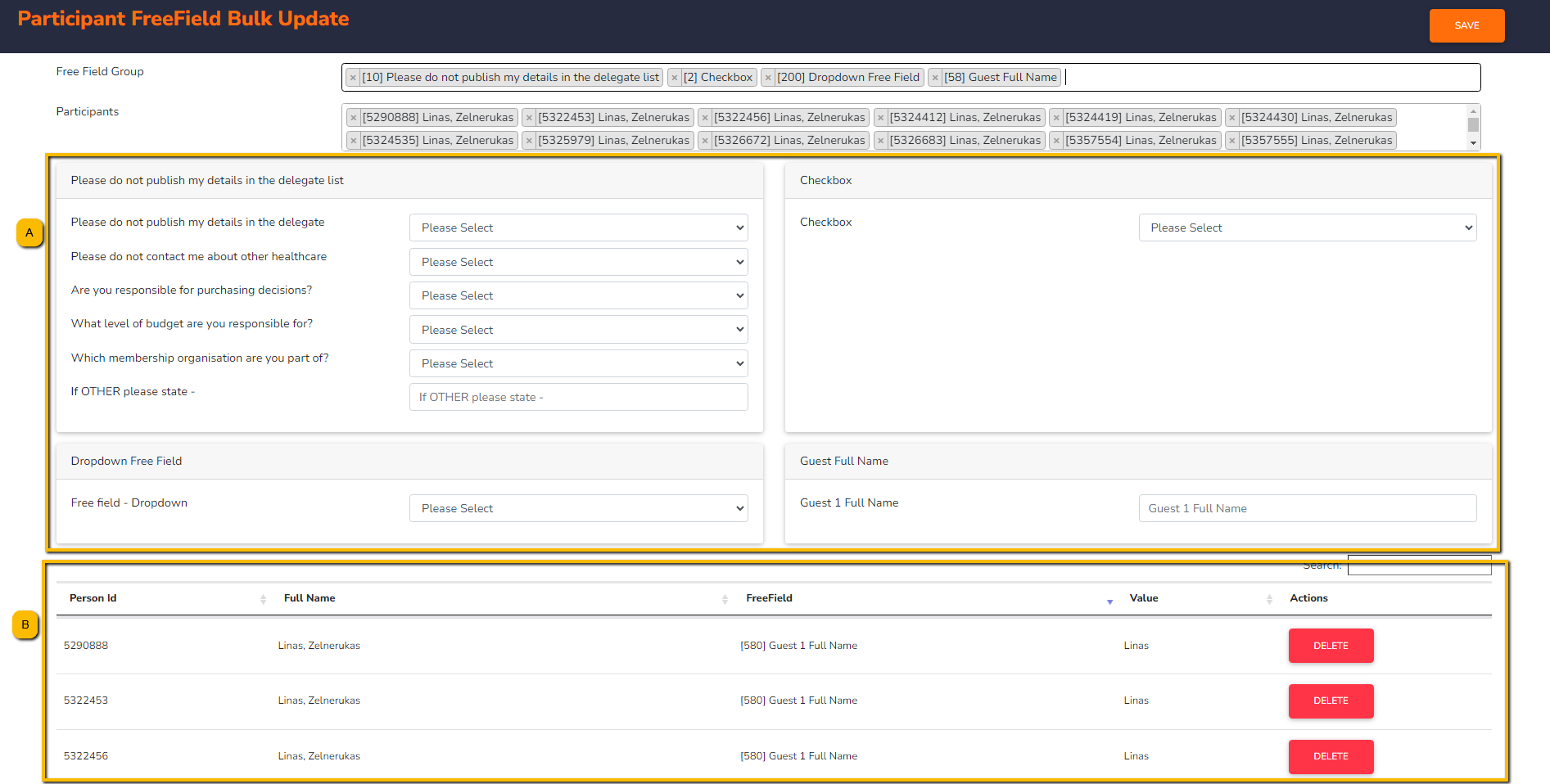This screenshot has height=784, width=1550.
Task: Click the 'If OTHER please state' text field
Action: click(578, 398)
